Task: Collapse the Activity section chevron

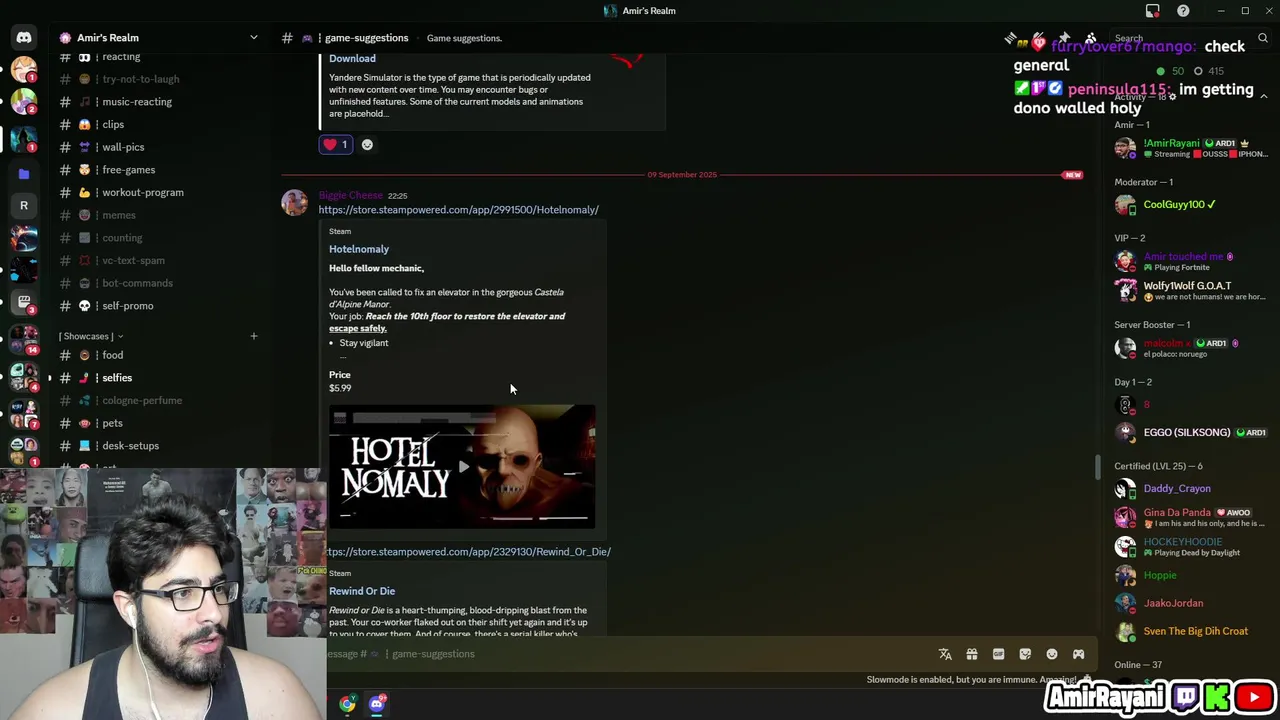Action: click(x=1264, y=97)
